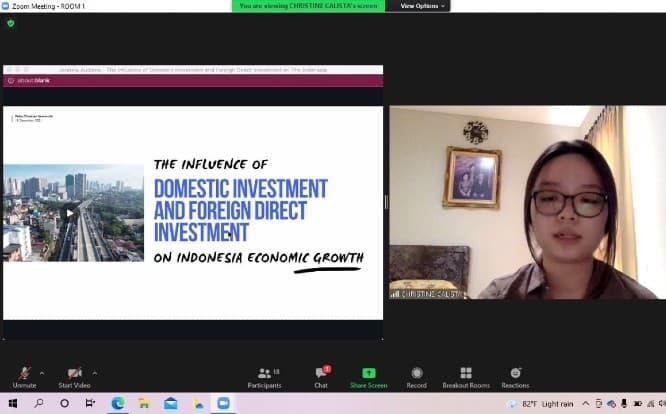Expand the audio options arrow beside Unmute

41,370
